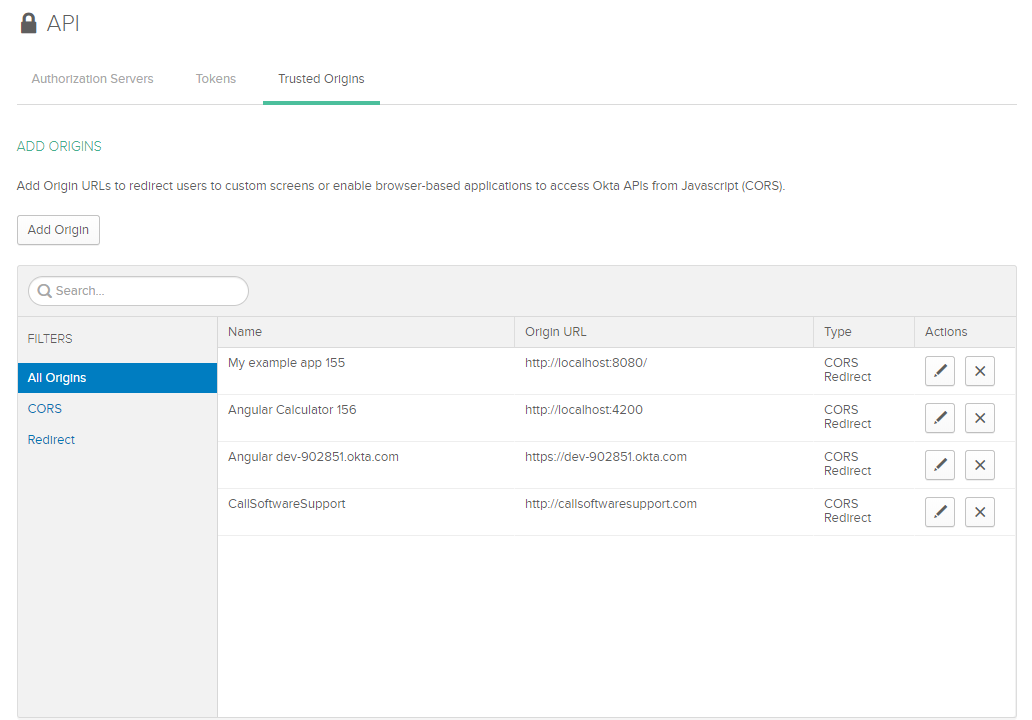The image size is (1032, 720).
Task: Select the Trusted Origins tab
Action: pos(321,79)
